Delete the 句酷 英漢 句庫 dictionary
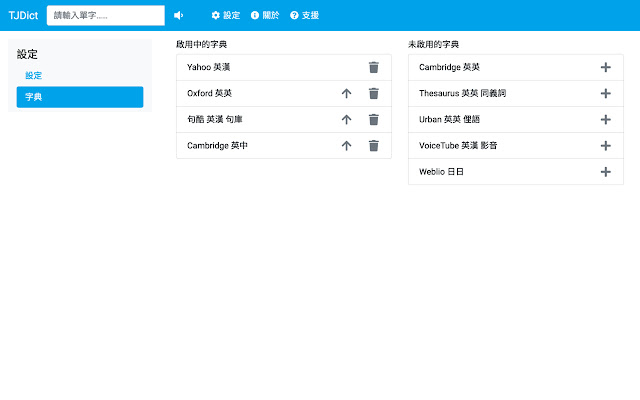 [x=373, y=119]
